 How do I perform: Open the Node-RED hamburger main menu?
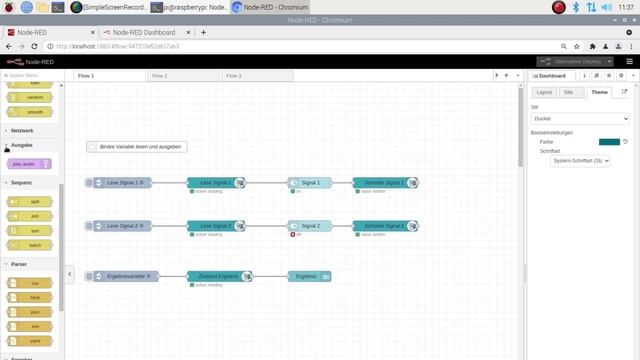coord(629,62)
